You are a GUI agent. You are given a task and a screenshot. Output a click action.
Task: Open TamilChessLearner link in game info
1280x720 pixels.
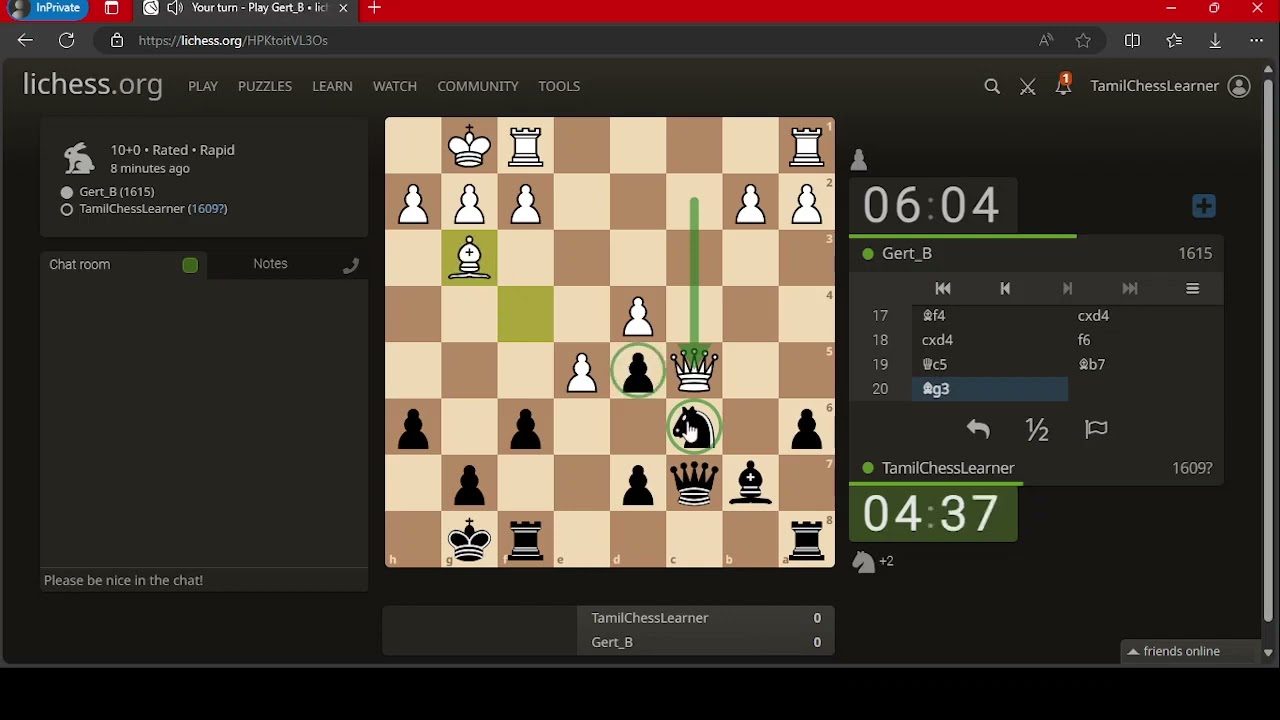pos(153,209)
